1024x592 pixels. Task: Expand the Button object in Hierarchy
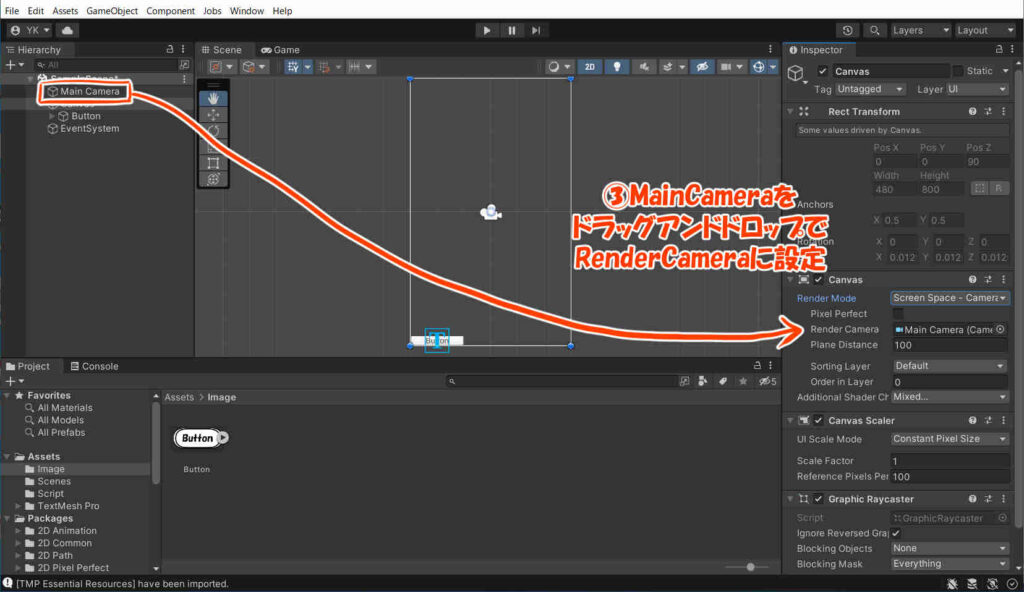52,116
